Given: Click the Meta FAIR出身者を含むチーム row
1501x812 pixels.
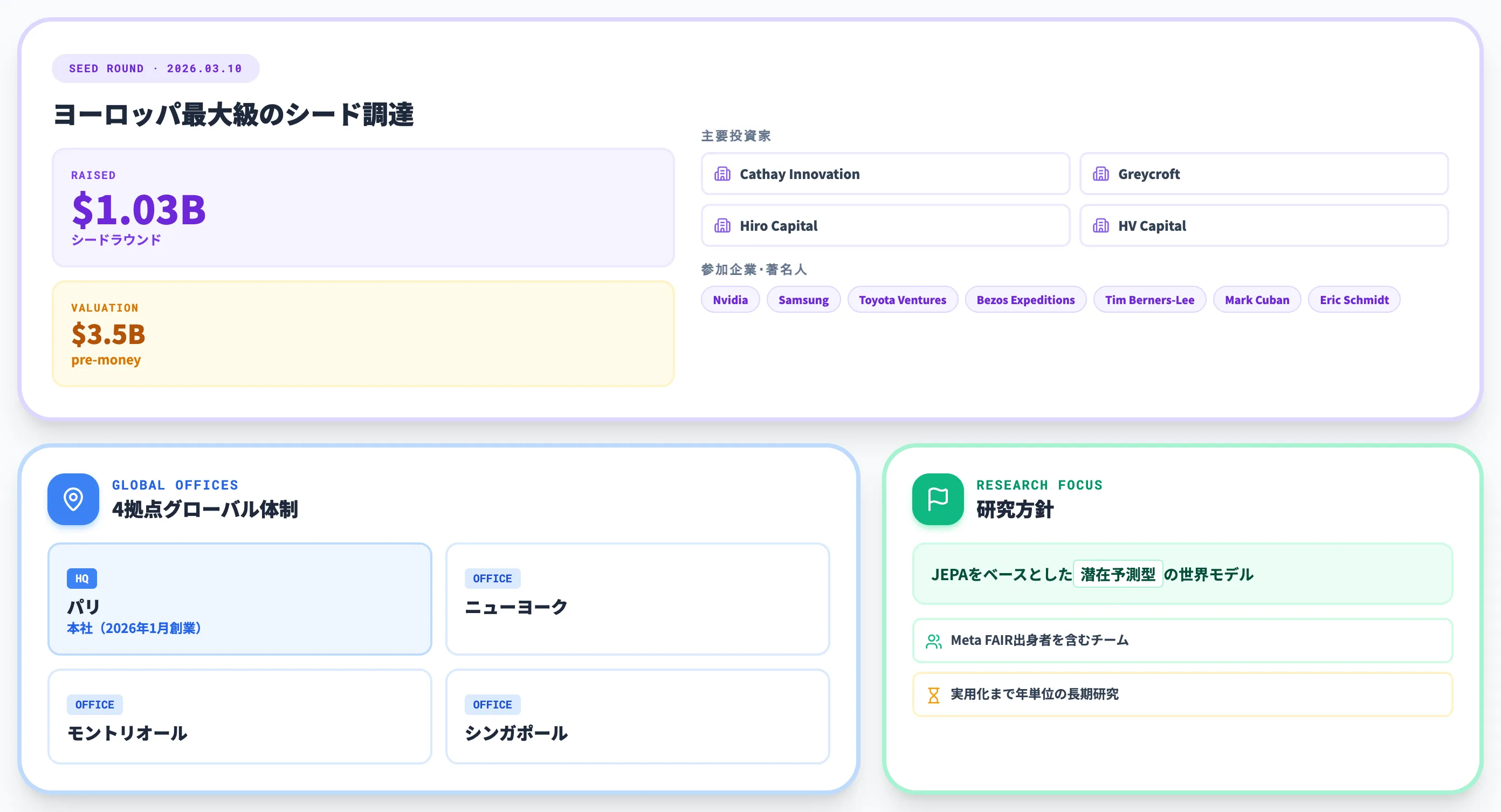Looking at the screenshot, I should tap(1182, 641).
